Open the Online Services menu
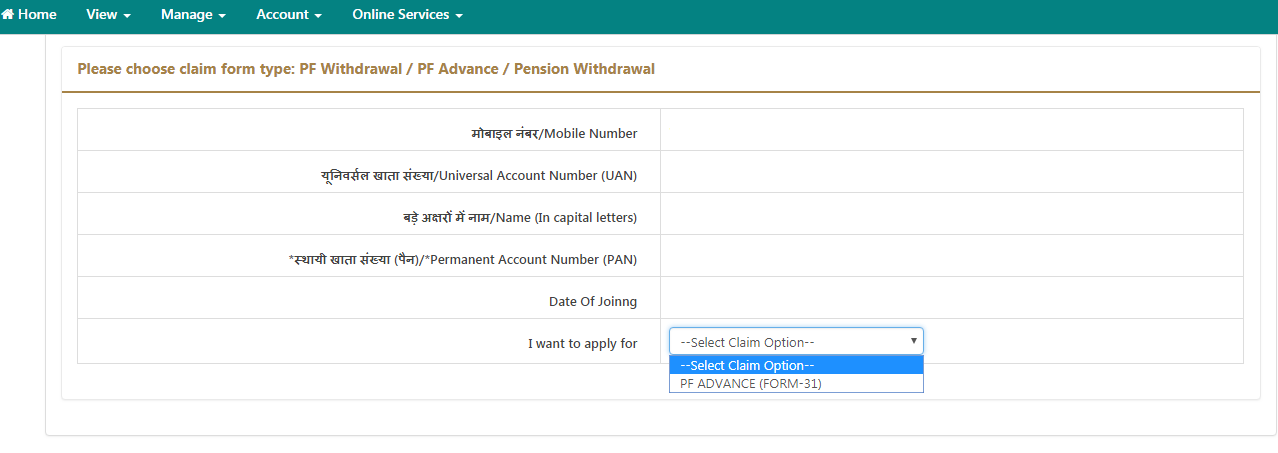This screenshot has height=453, width=1278. [407, 15]
